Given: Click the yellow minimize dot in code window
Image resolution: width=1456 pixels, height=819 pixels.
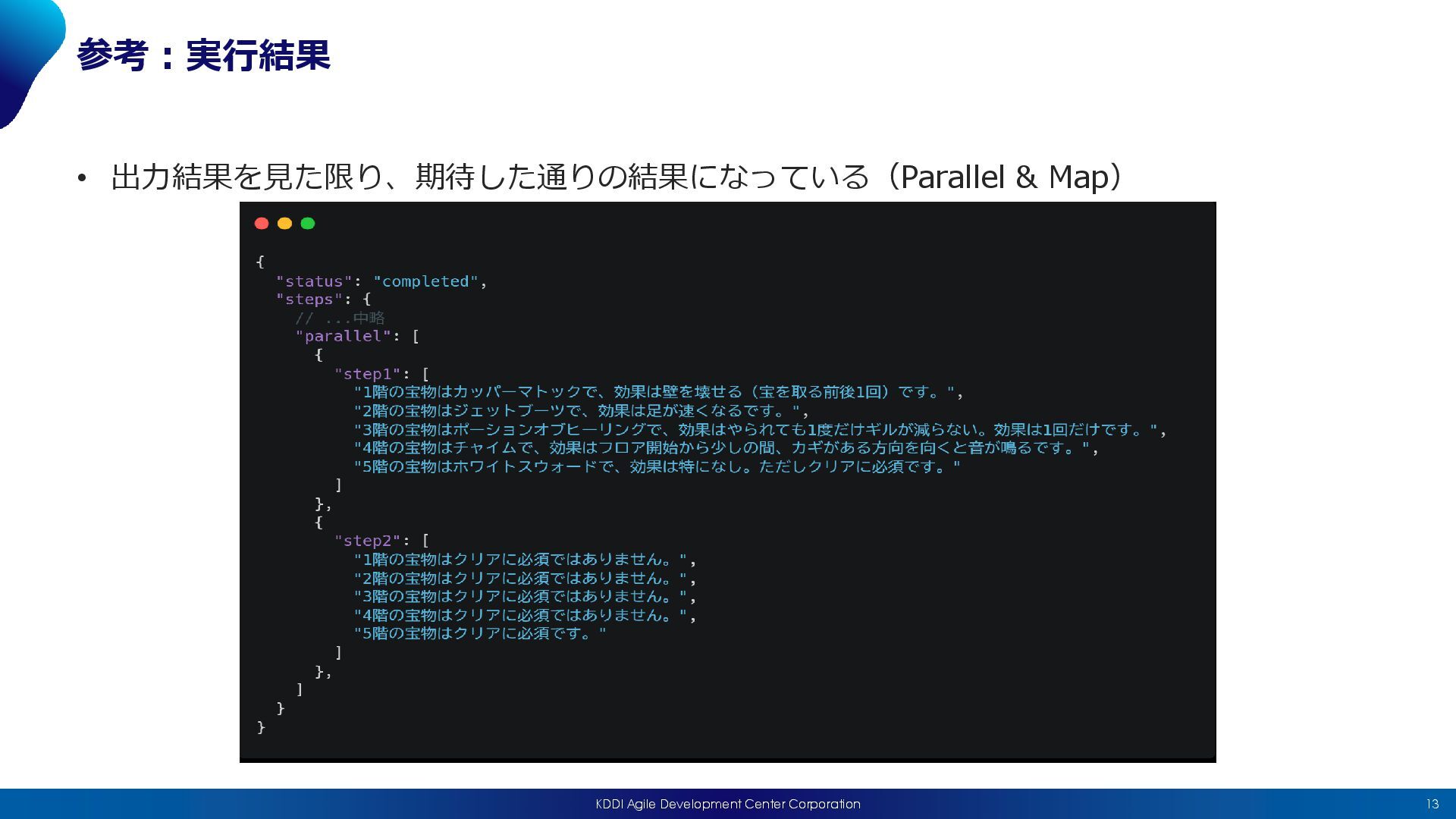Looking at the screenshot, I should pos(284,223).
